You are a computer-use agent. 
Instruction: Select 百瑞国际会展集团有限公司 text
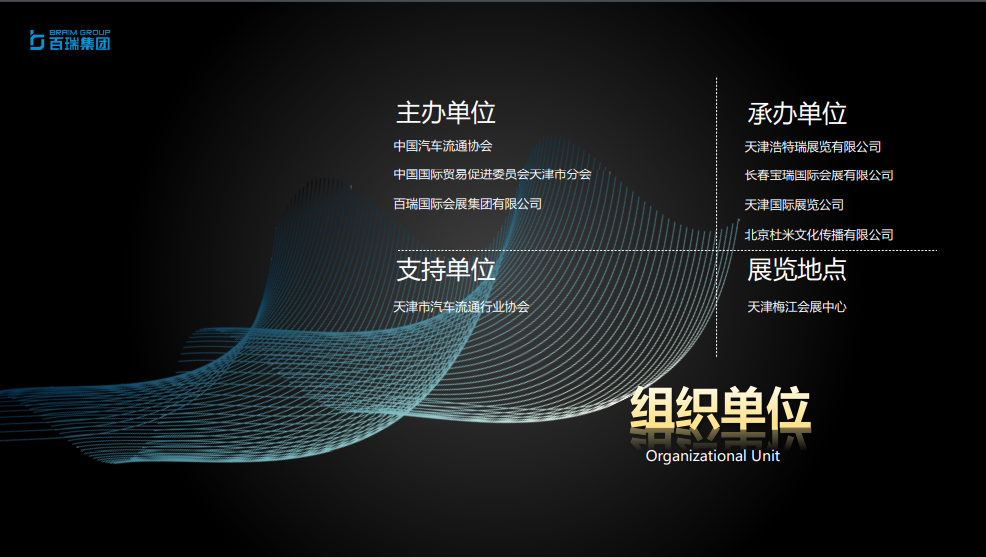[x=467, y=204]
